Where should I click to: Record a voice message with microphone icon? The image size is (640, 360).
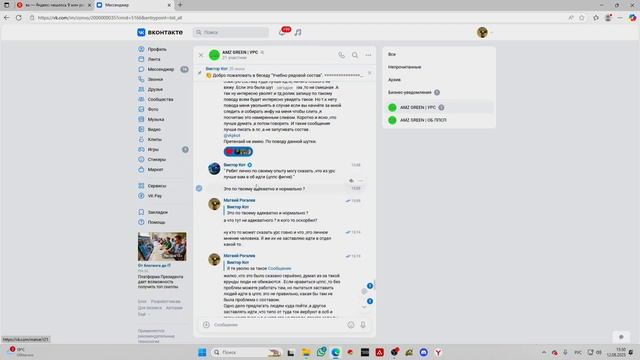[363, 325]
